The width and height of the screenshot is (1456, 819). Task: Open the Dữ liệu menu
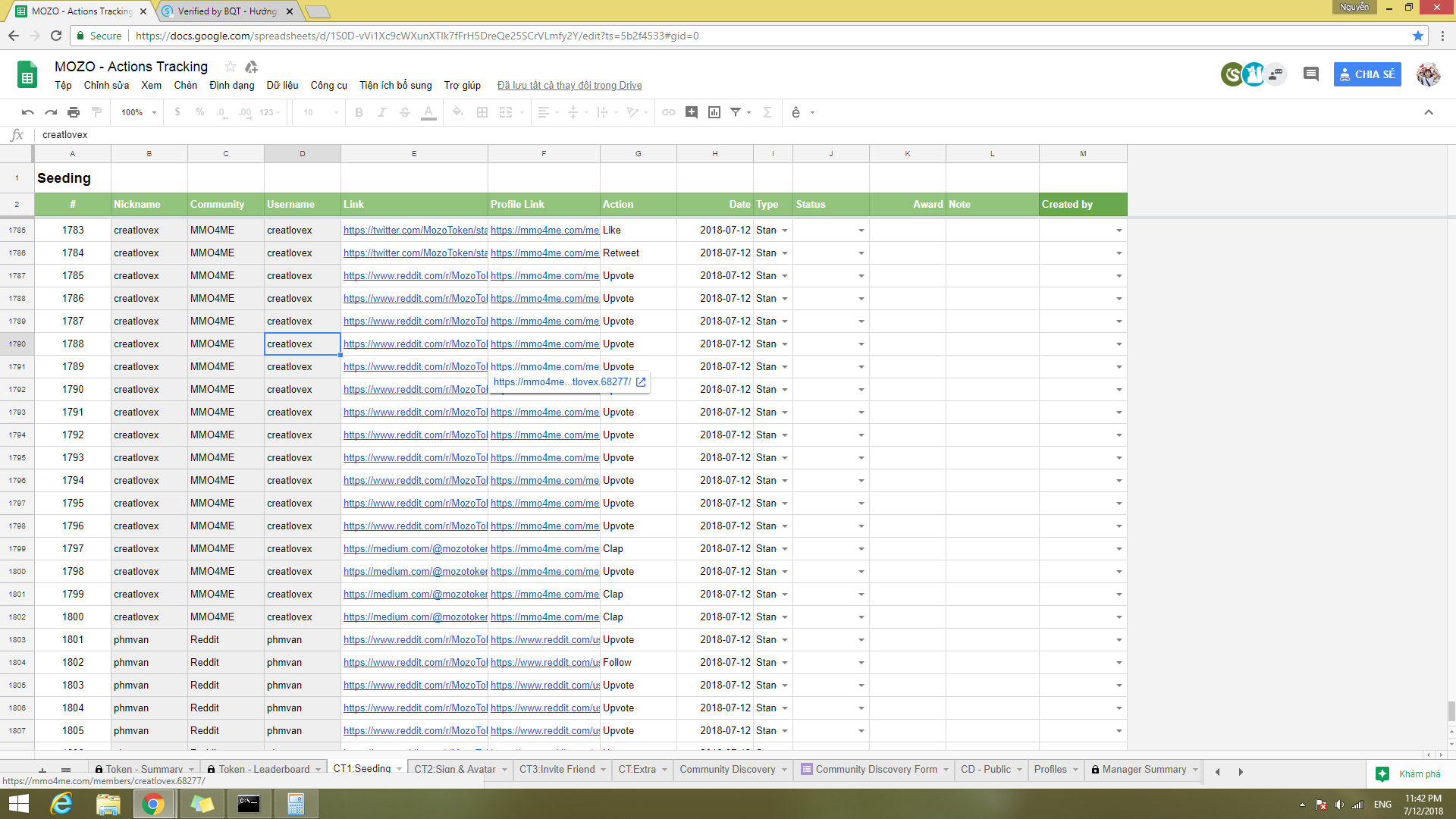tap(282, 86)
